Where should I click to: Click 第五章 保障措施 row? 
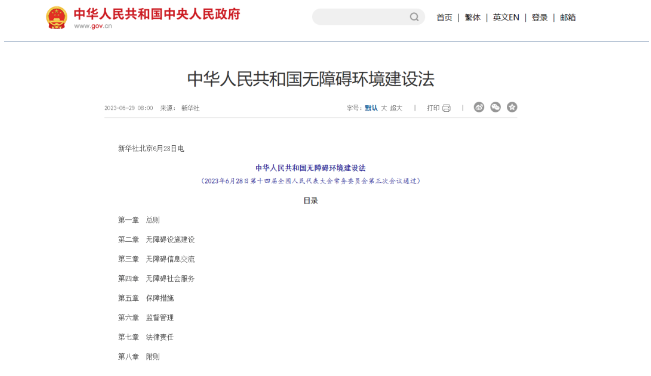[x=146, y=298]
